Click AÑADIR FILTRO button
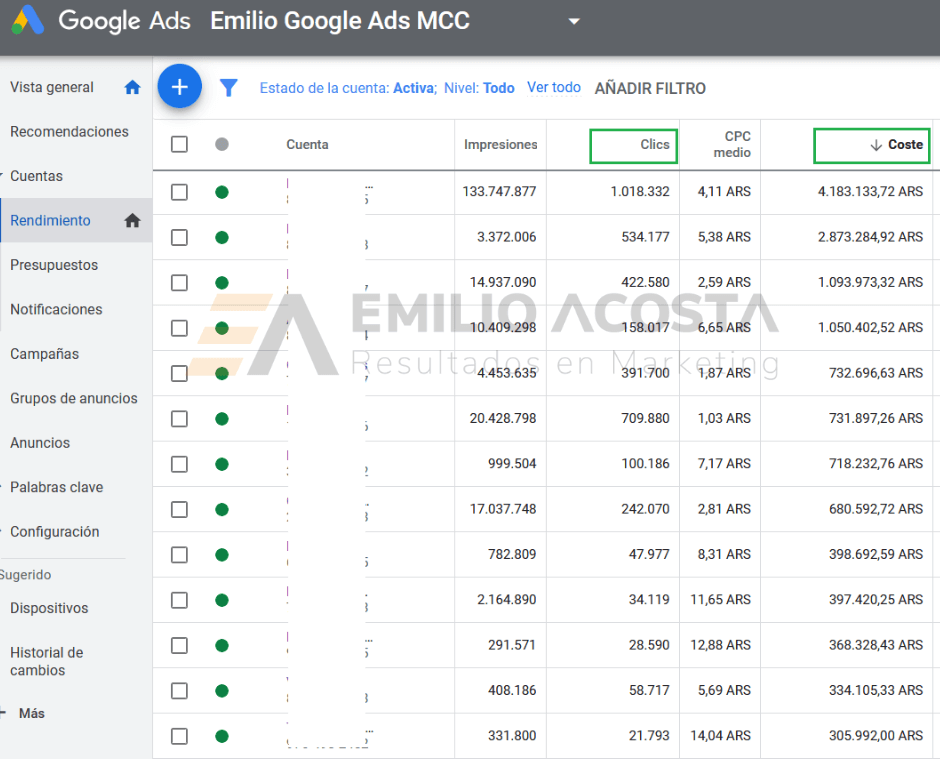940x759 pixels. (x=650, y=88)
